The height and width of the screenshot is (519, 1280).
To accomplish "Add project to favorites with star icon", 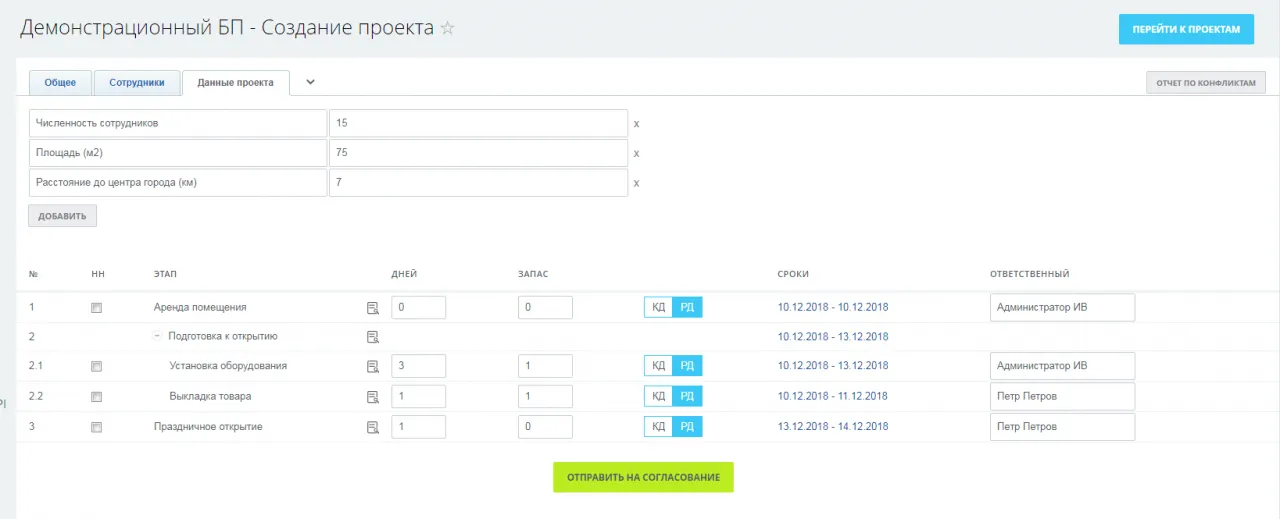I will coord(448,29).
